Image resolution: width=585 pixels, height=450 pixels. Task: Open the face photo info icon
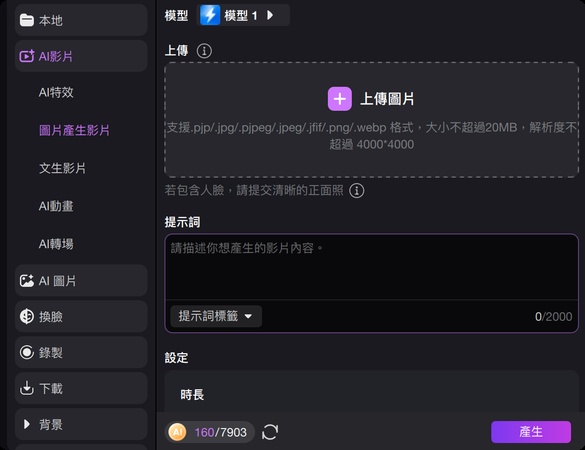click(357, 191)
